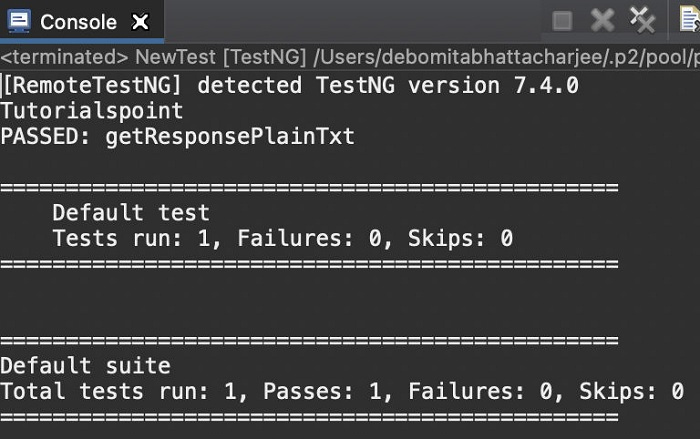The image size is (700, 439).
Task: Click "Passes: 1" in the suite summary
Action: [298, 392]
